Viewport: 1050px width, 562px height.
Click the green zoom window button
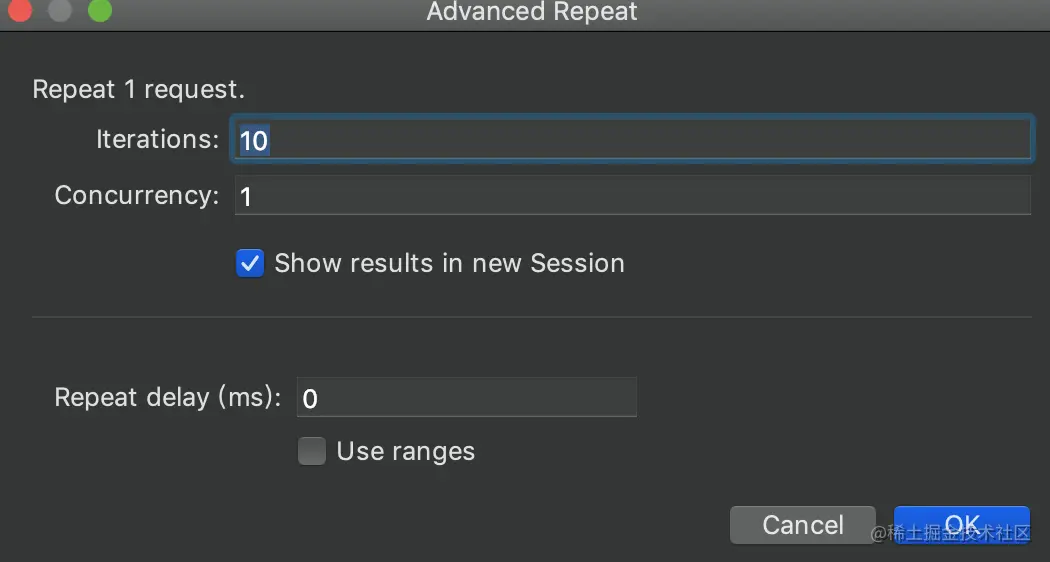tap(100, 12)
